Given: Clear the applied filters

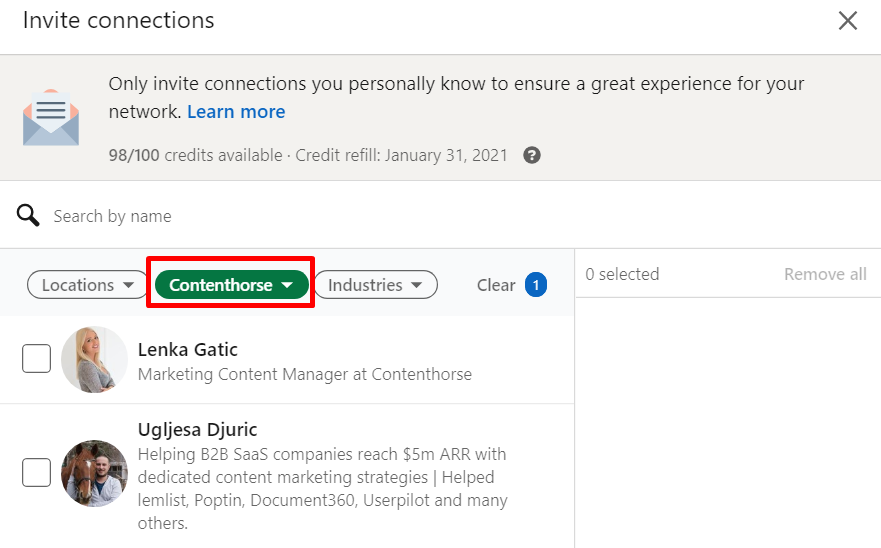Looking at the screenshot, I should pos(496,285).
